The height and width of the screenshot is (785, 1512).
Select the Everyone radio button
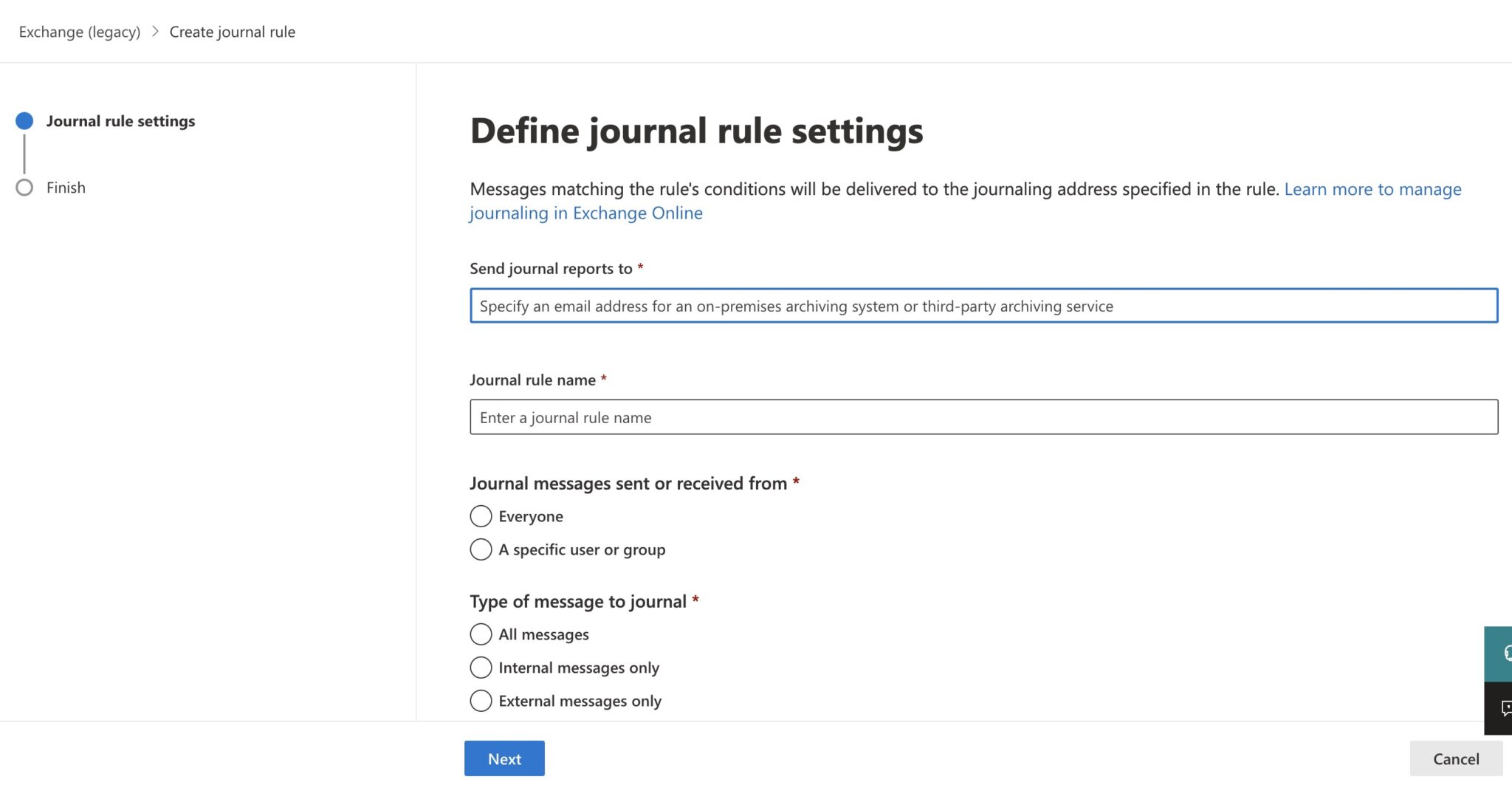[481, 515]
